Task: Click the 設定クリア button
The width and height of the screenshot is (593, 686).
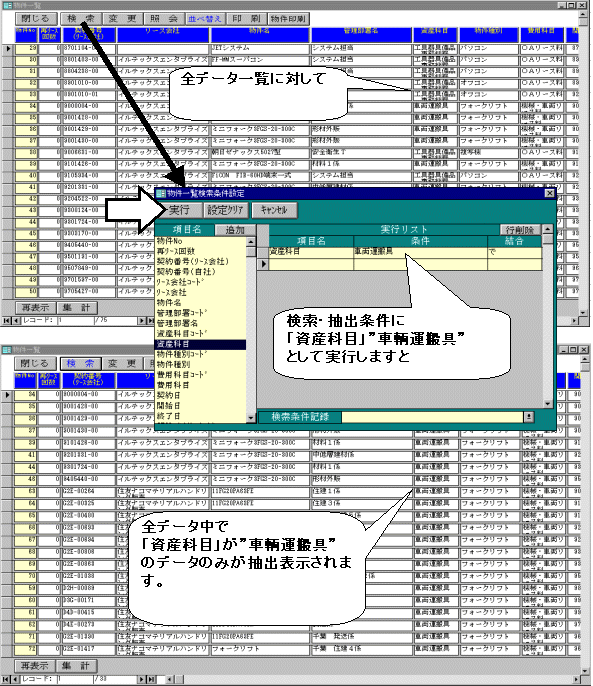Action: [225, 210]
